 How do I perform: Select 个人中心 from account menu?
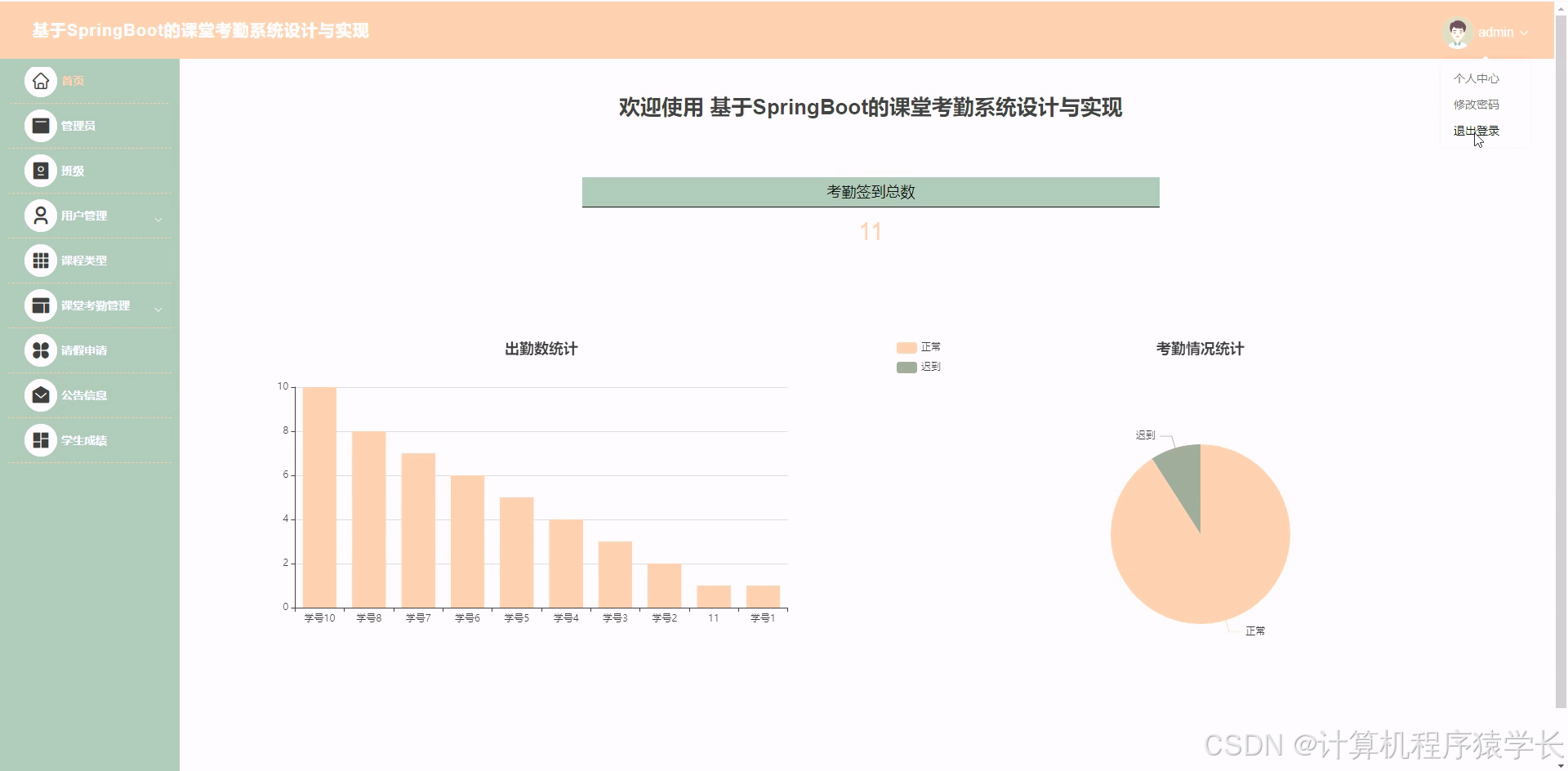coord(1475,78)
